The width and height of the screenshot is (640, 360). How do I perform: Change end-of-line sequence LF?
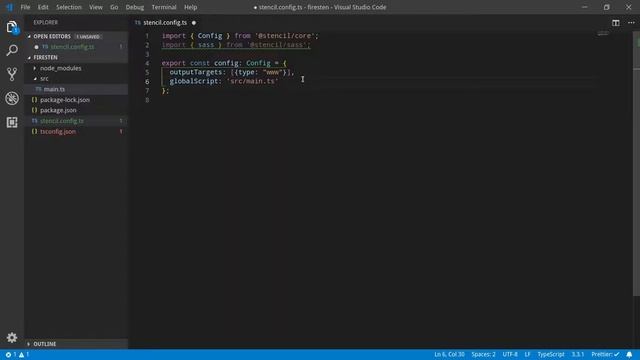tap(527, 354)
